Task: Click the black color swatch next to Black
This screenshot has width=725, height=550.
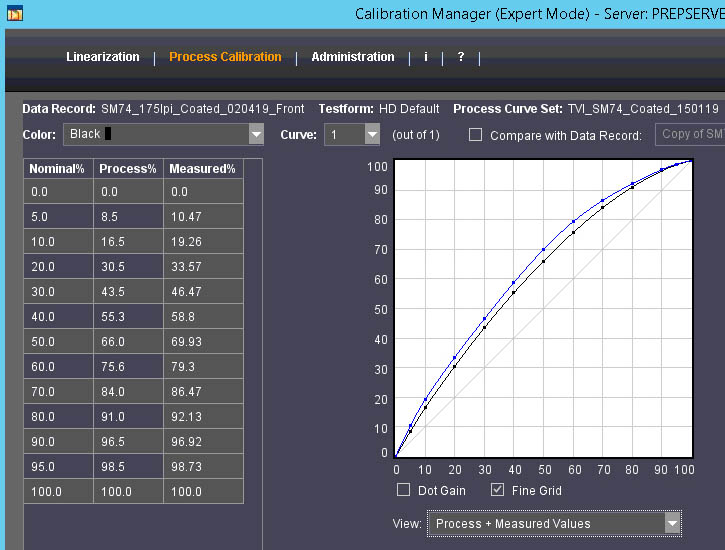Action: click(x=108, y=134)
